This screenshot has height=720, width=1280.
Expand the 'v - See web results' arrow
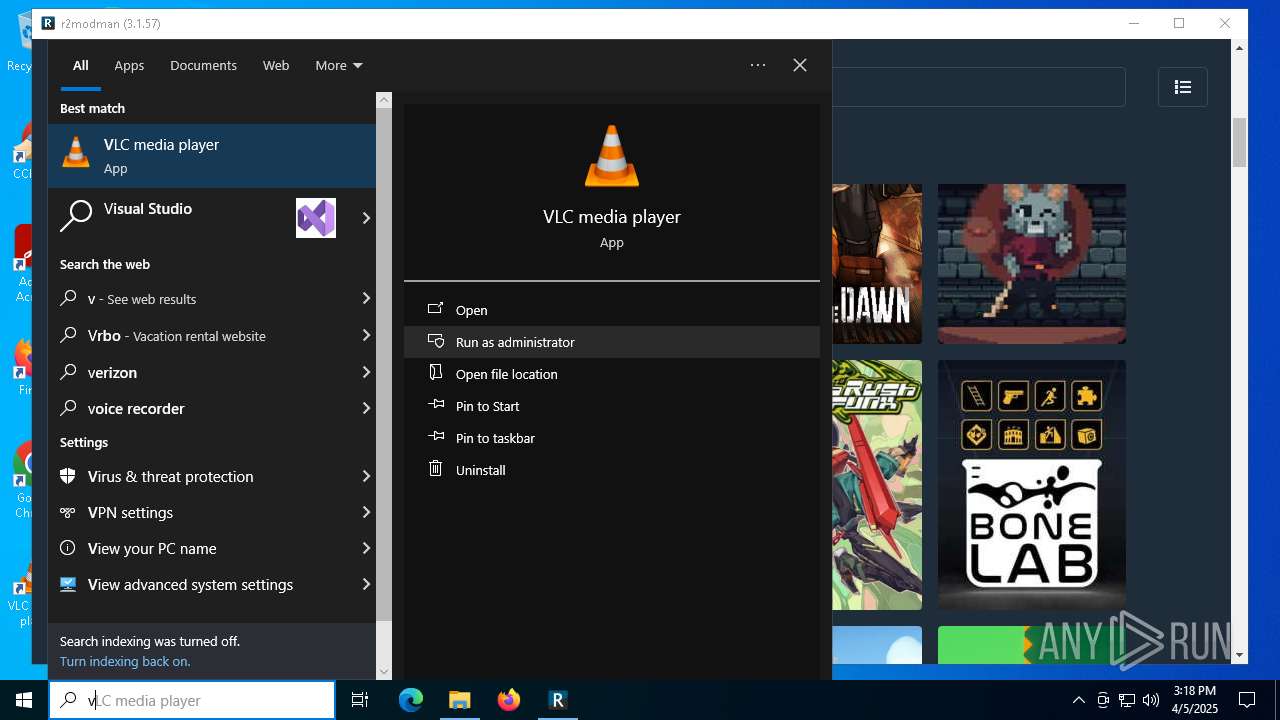(x=366, y=298)
